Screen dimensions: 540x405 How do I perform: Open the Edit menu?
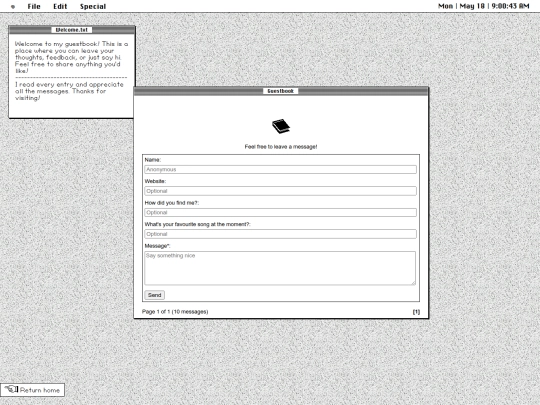(60, 7)
